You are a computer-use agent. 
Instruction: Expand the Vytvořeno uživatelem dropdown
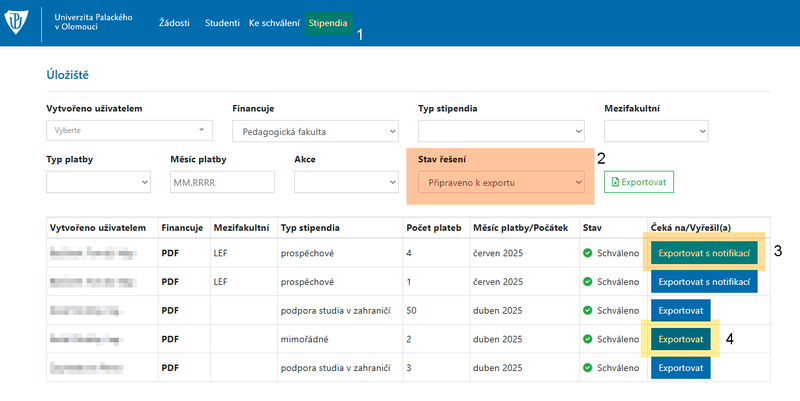point(130,130)
